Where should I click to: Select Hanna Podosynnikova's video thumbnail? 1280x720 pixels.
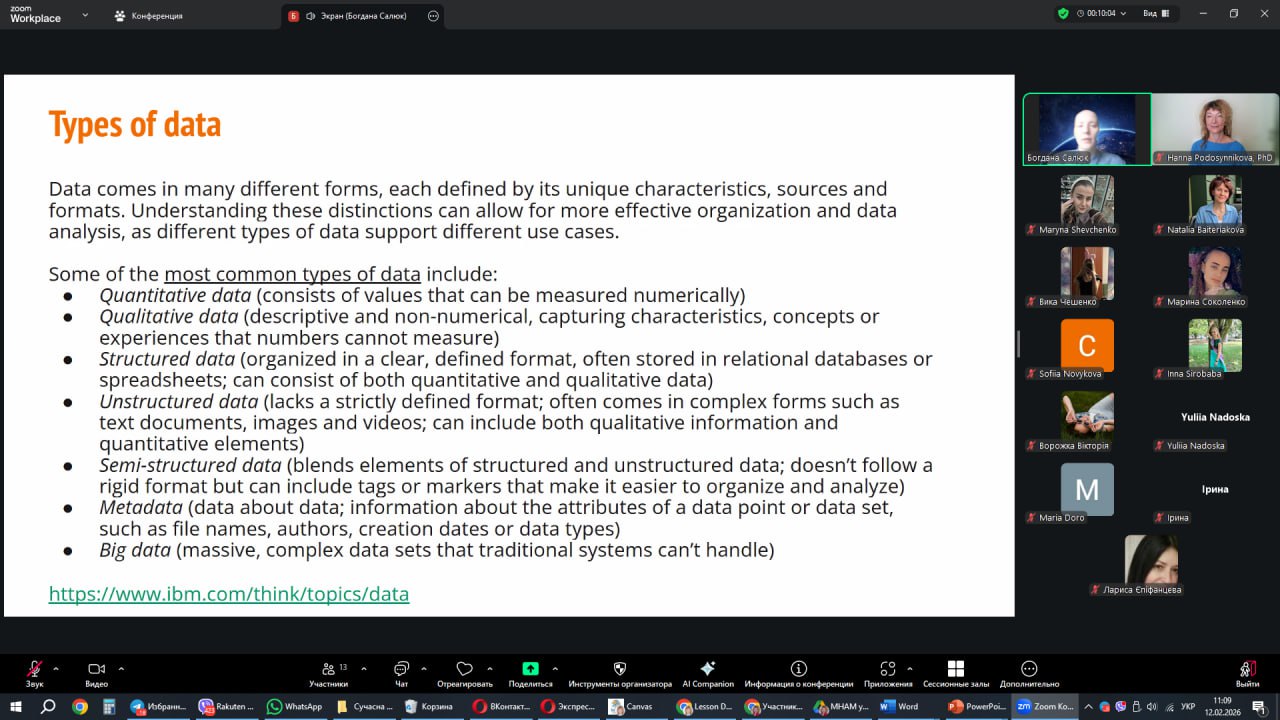(1215, 129)
